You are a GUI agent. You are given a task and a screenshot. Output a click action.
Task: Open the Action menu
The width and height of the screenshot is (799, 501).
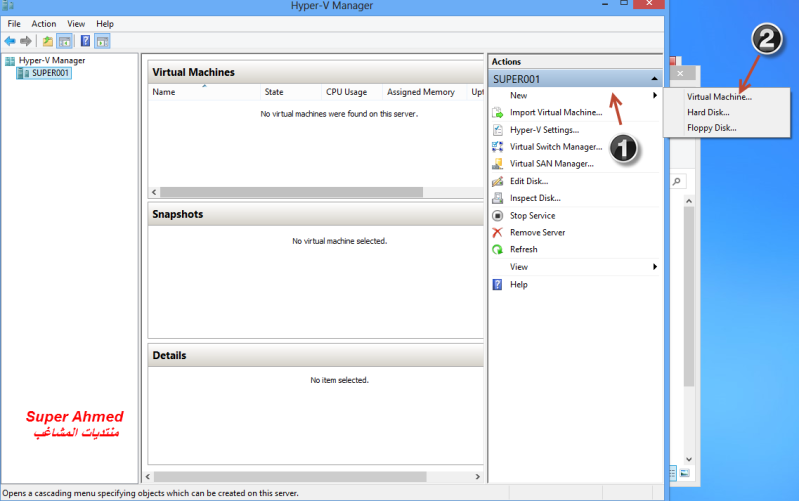tap(44, 24)
